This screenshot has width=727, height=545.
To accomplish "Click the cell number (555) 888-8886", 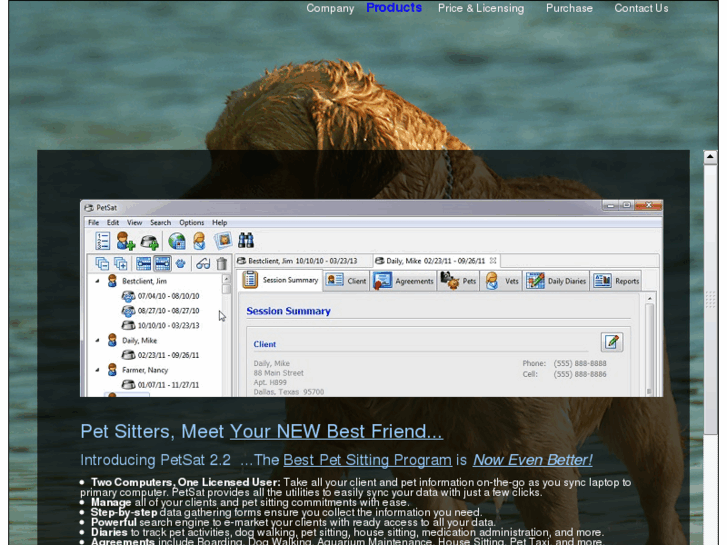I will tap(580, 374).
